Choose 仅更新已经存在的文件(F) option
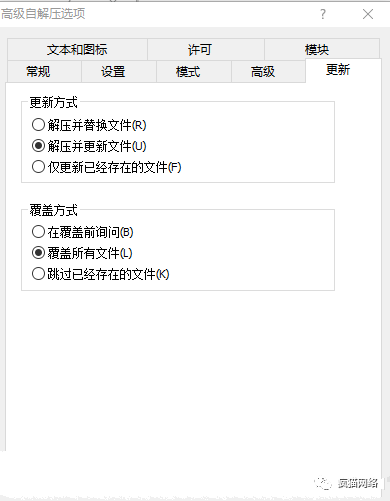This screenshot has width=390, height=501. pos(107,167)
